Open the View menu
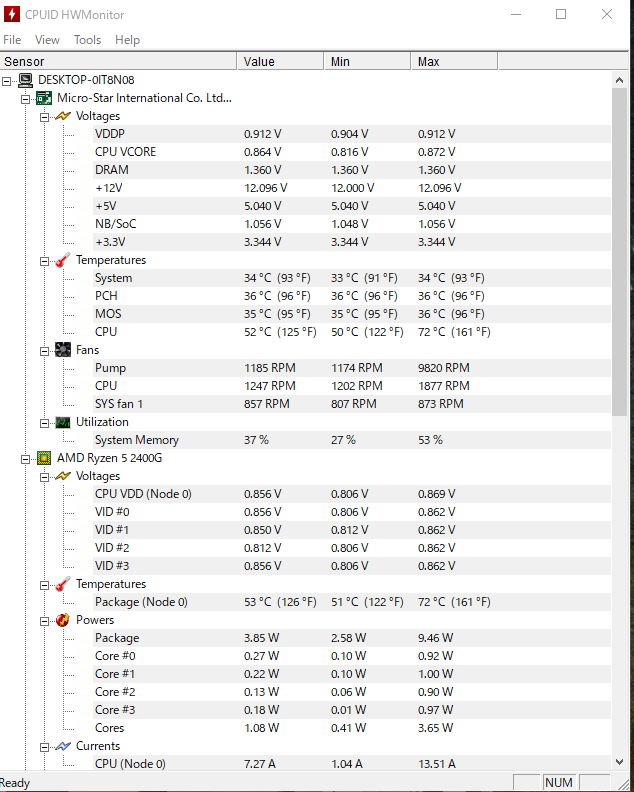Screen dimensions: 634x792 47,40
